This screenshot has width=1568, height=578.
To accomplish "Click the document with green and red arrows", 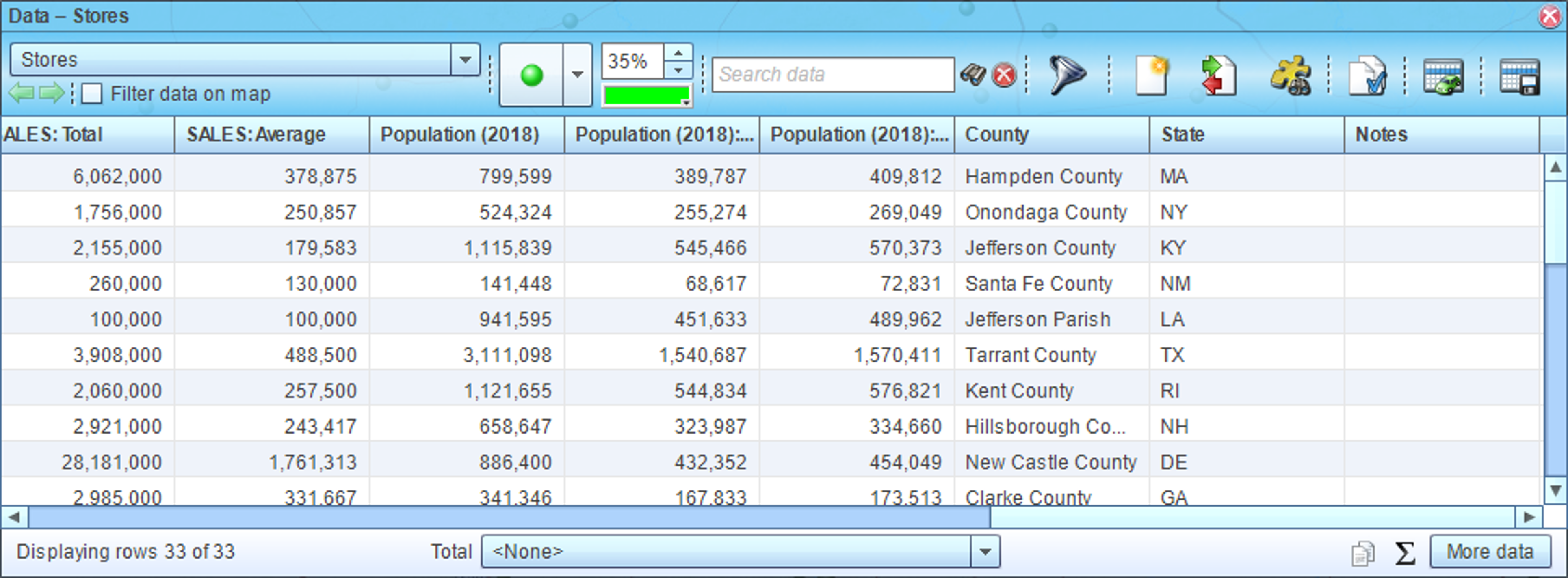I will click(x=1219, y=75).
